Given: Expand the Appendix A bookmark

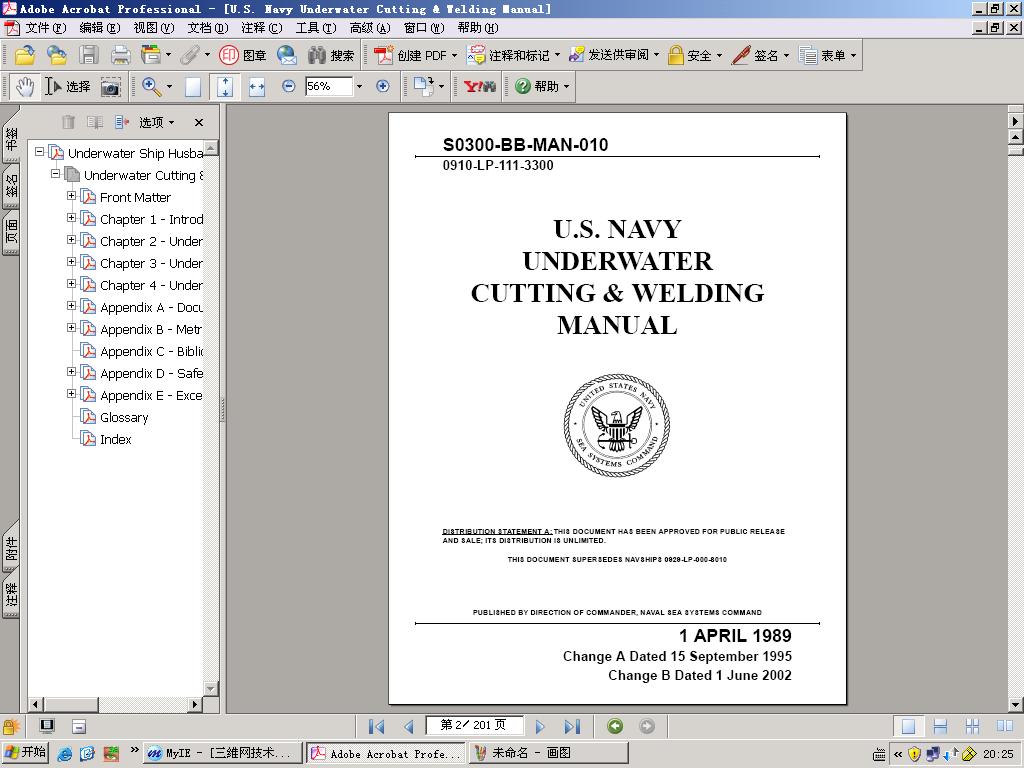Looking at the screenshot, I should pyautogui.click(x=71, y=306).
